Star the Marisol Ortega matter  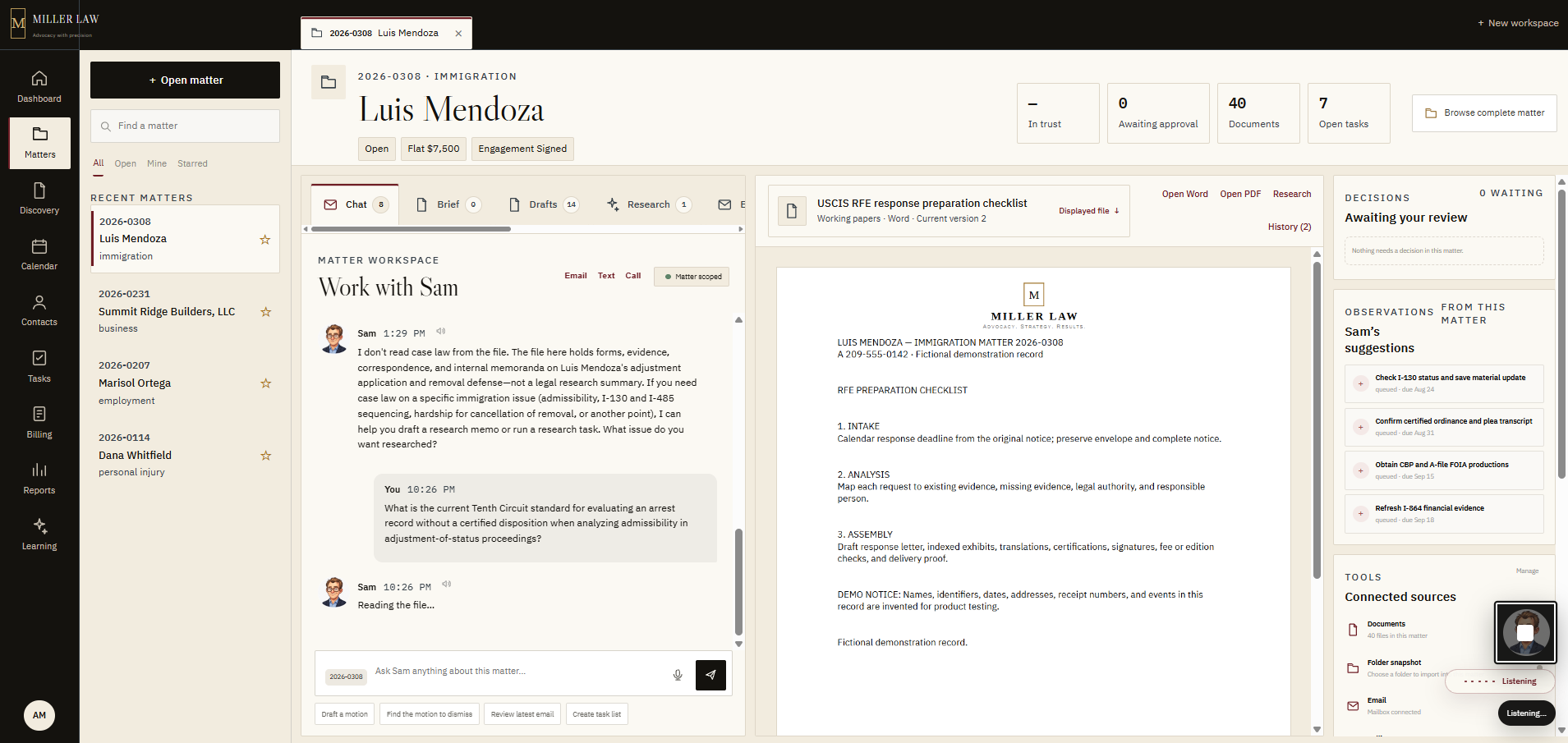tap(265, 383)
